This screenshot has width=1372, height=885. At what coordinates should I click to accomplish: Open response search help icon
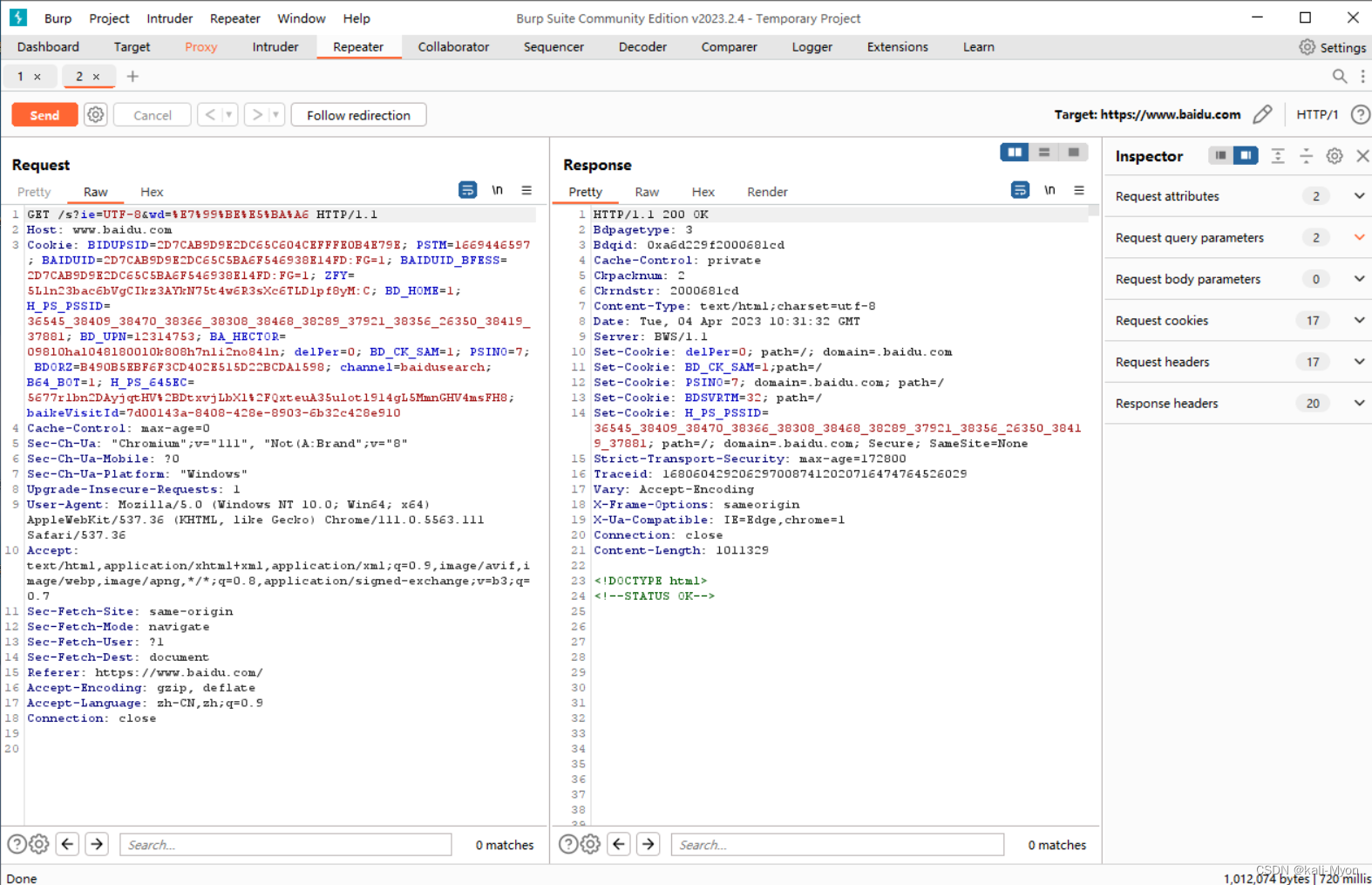pyautogui.click(x=568, y=844)
